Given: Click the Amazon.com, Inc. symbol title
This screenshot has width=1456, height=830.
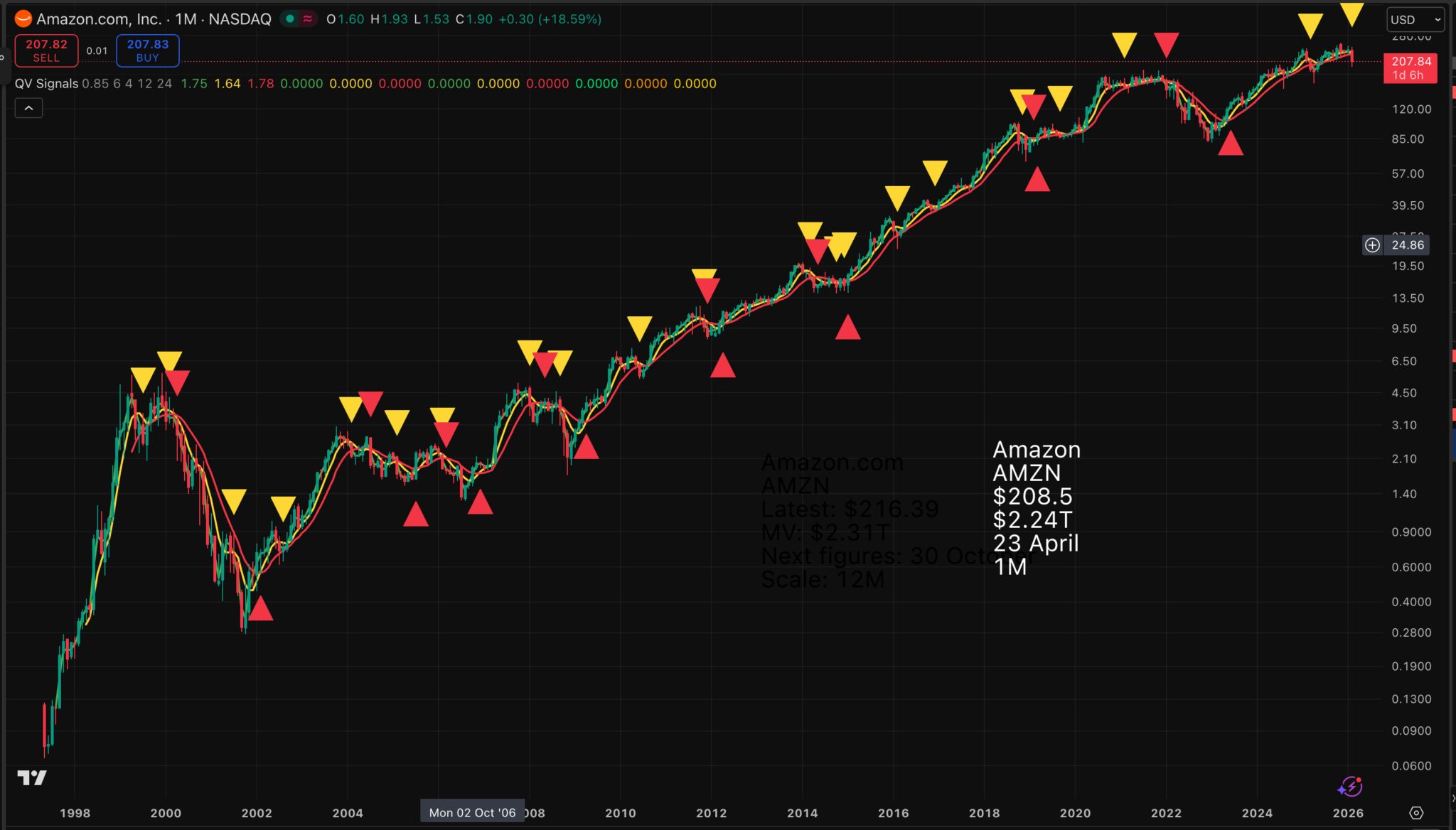Looking at the screenshot, I should [99, 19].
